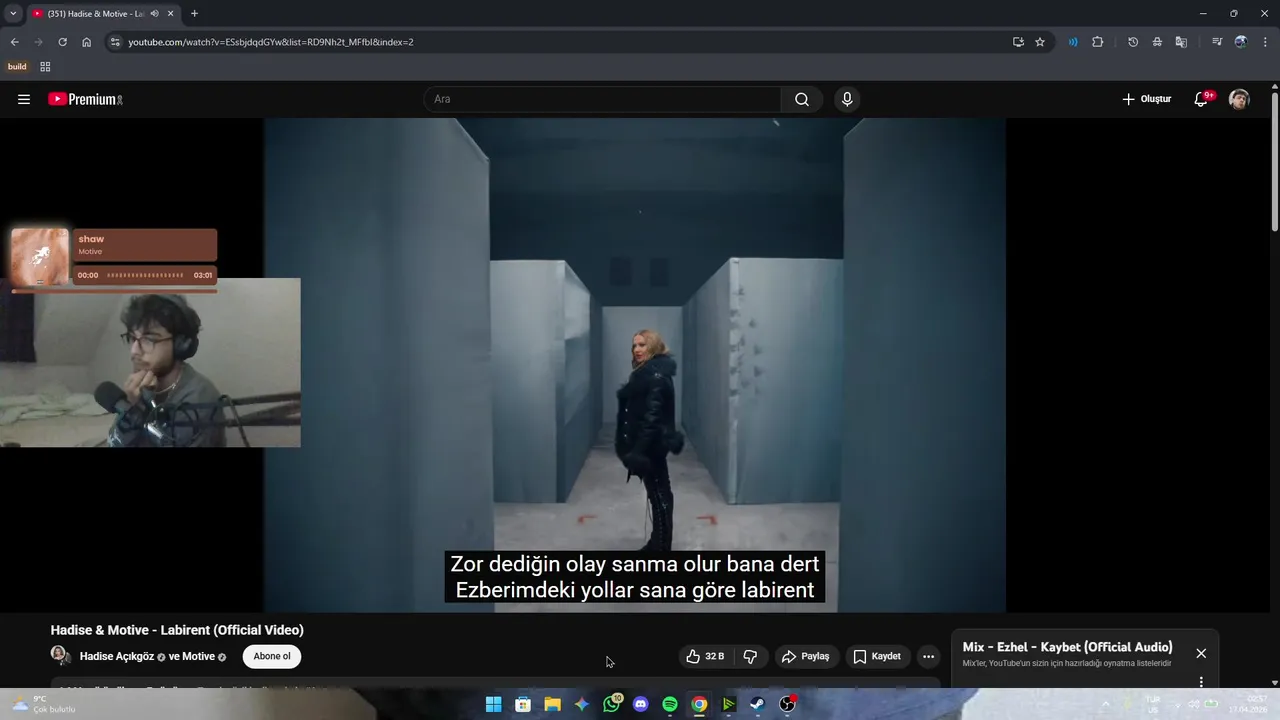
Task: Open the translate page icon
Action: (x=1181, y=42)
